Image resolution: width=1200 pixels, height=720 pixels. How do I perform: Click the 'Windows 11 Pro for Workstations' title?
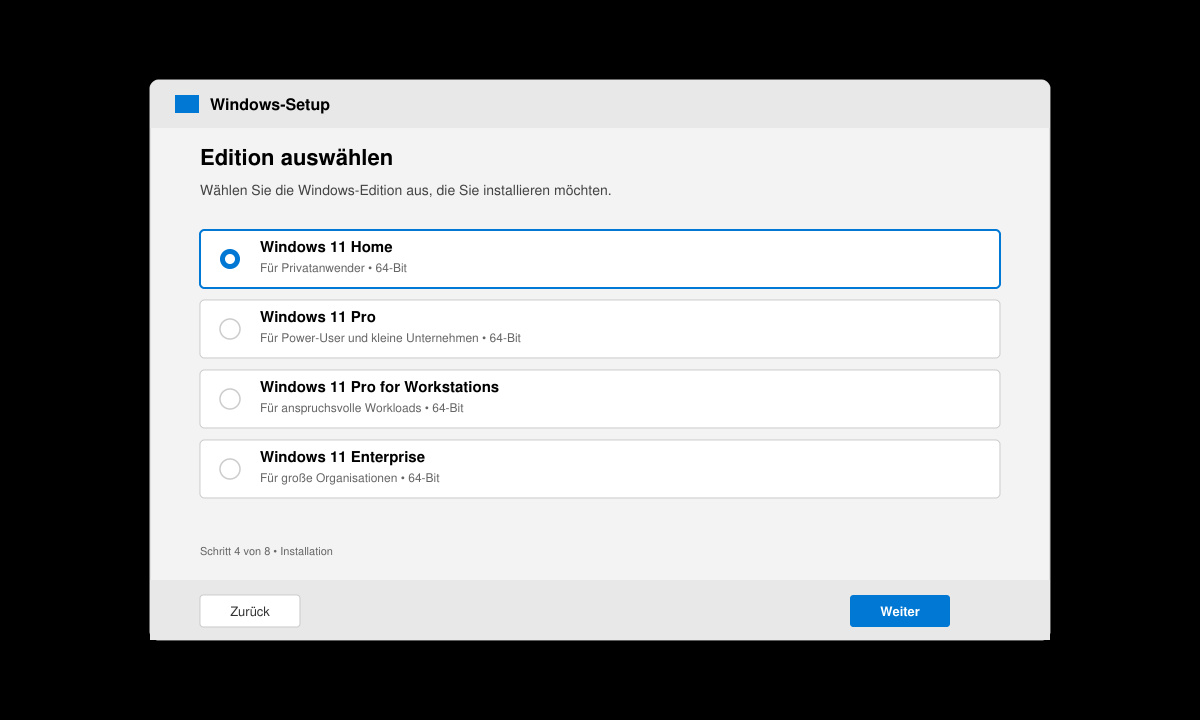379,387
